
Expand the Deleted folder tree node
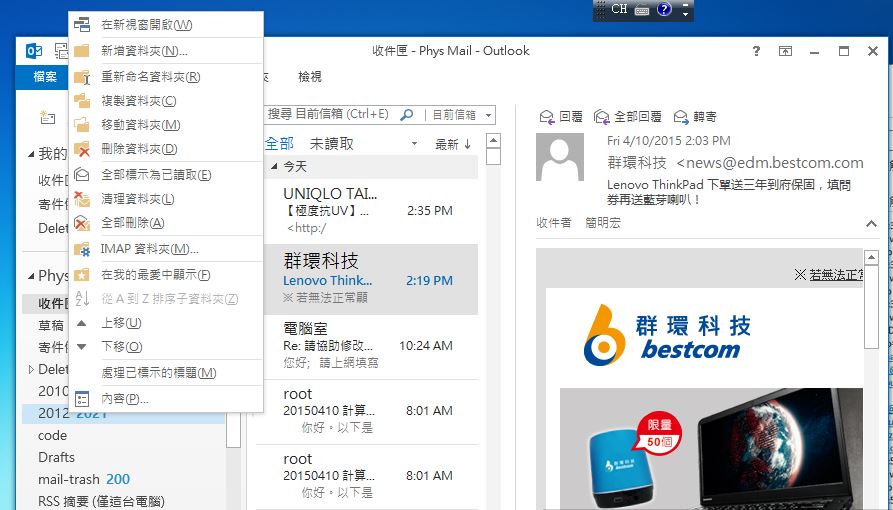pyautogui.click(x=31, y=369)
